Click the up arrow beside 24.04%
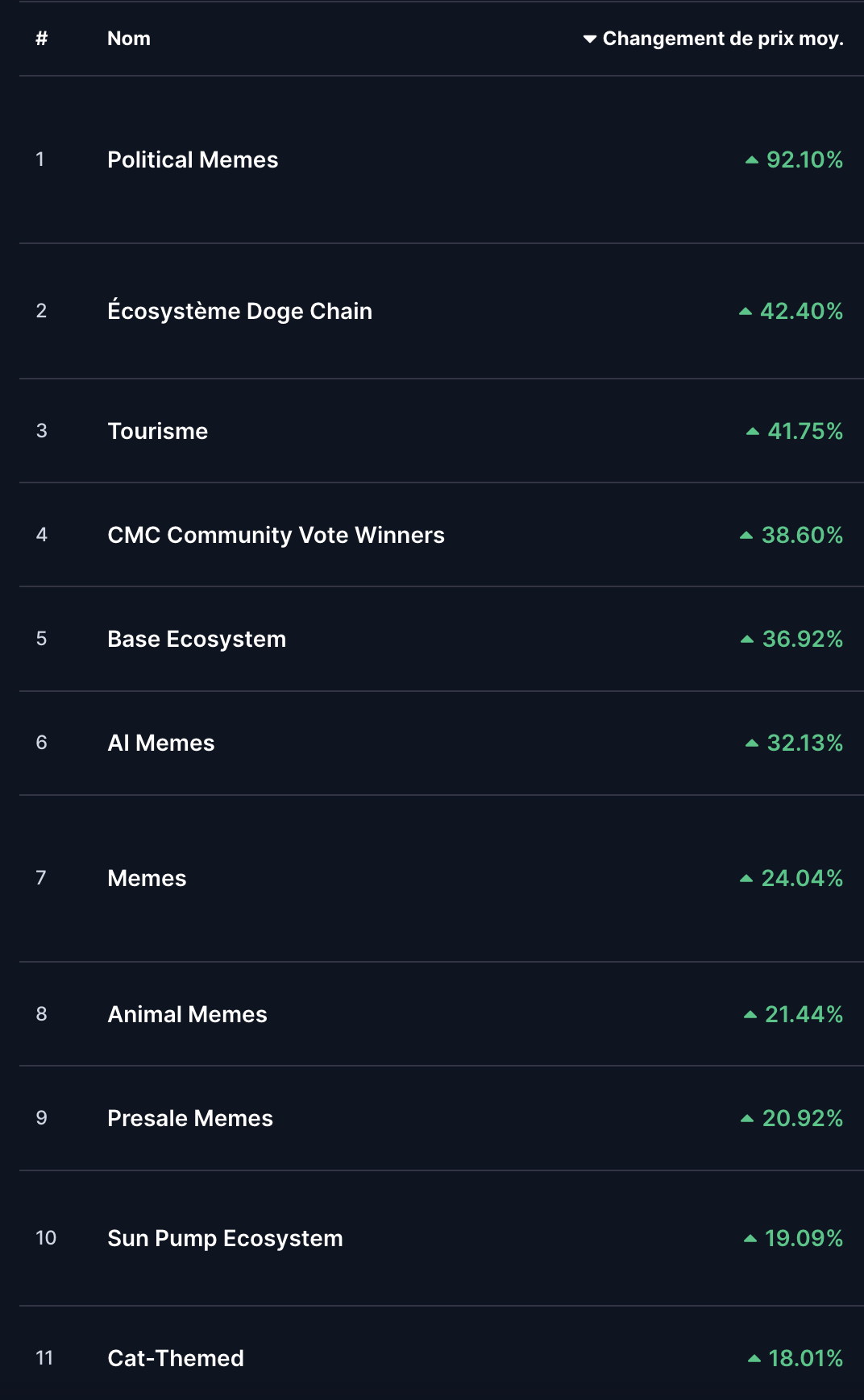864x1400 pixels. point(746,879)
